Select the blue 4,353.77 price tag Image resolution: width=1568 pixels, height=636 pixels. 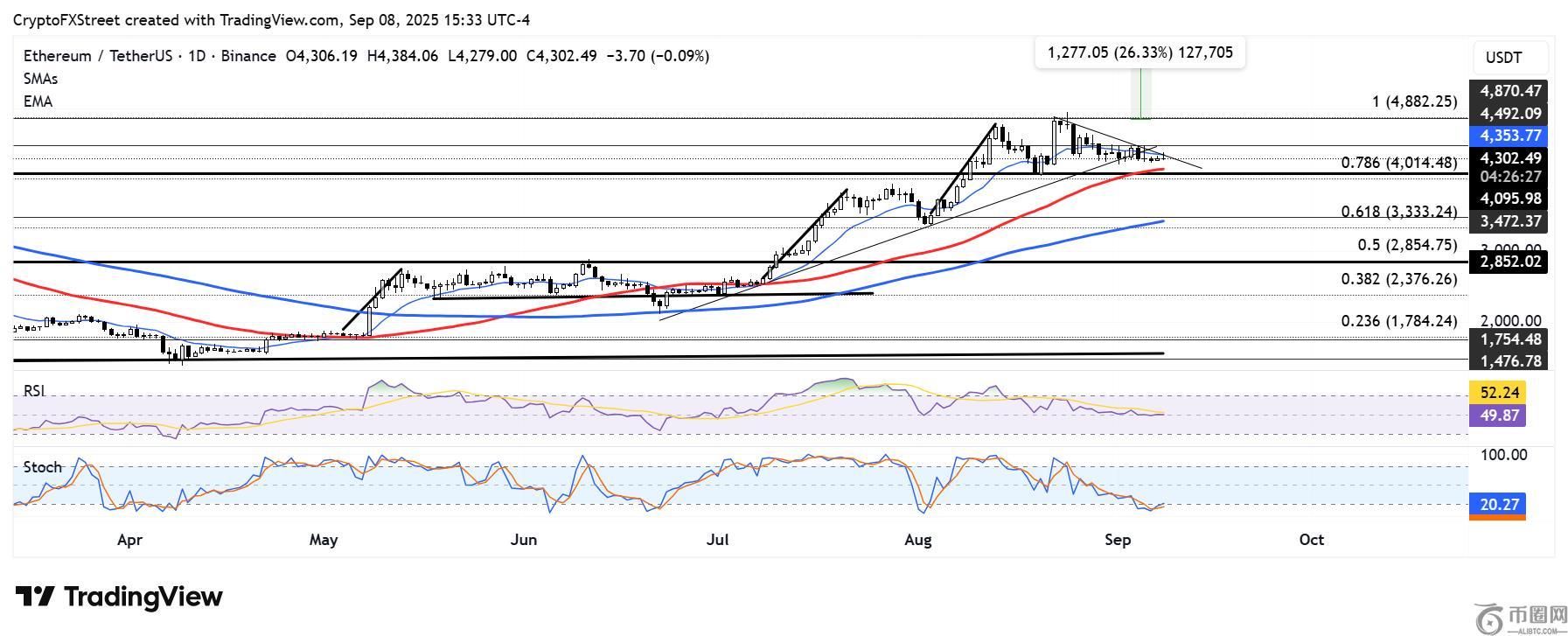point(1509,136)
